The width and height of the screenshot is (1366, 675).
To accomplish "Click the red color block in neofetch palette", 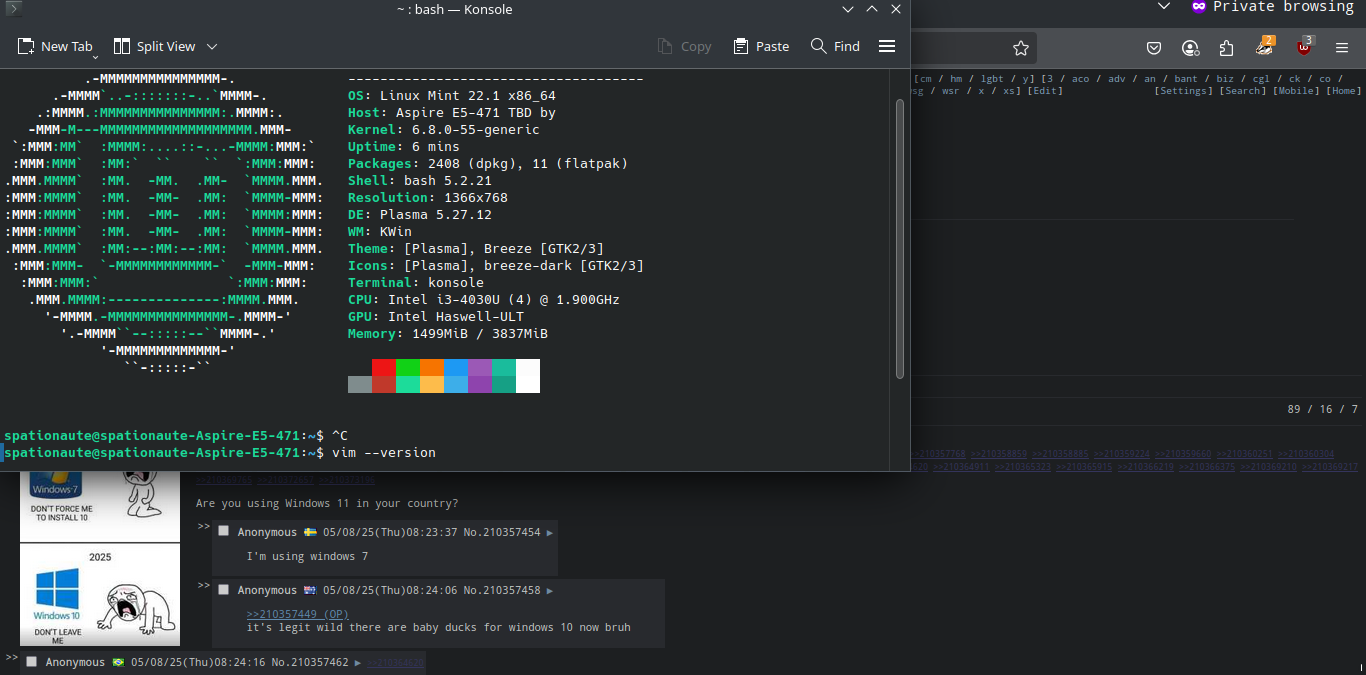I will click(384, 367).
